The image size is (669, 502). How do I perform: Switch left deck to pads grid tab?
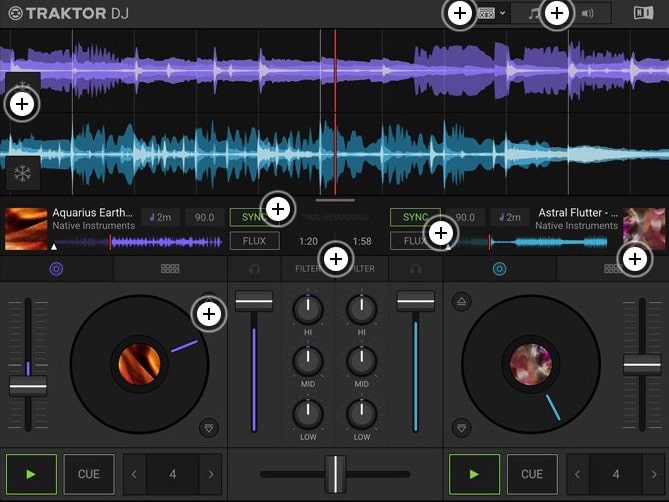coord(170,269)
